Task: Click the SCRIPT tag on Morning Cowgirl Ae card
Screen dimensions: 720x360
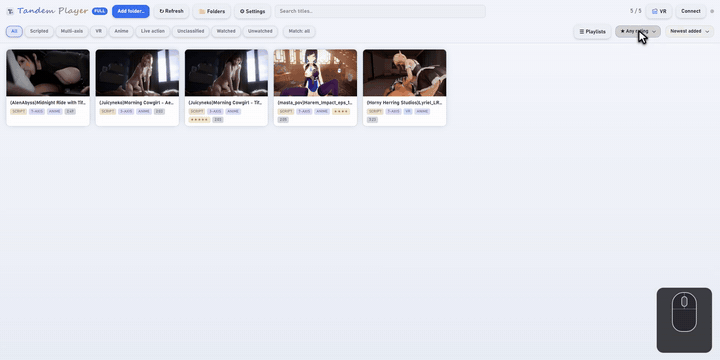Action: tap(107, 112)
